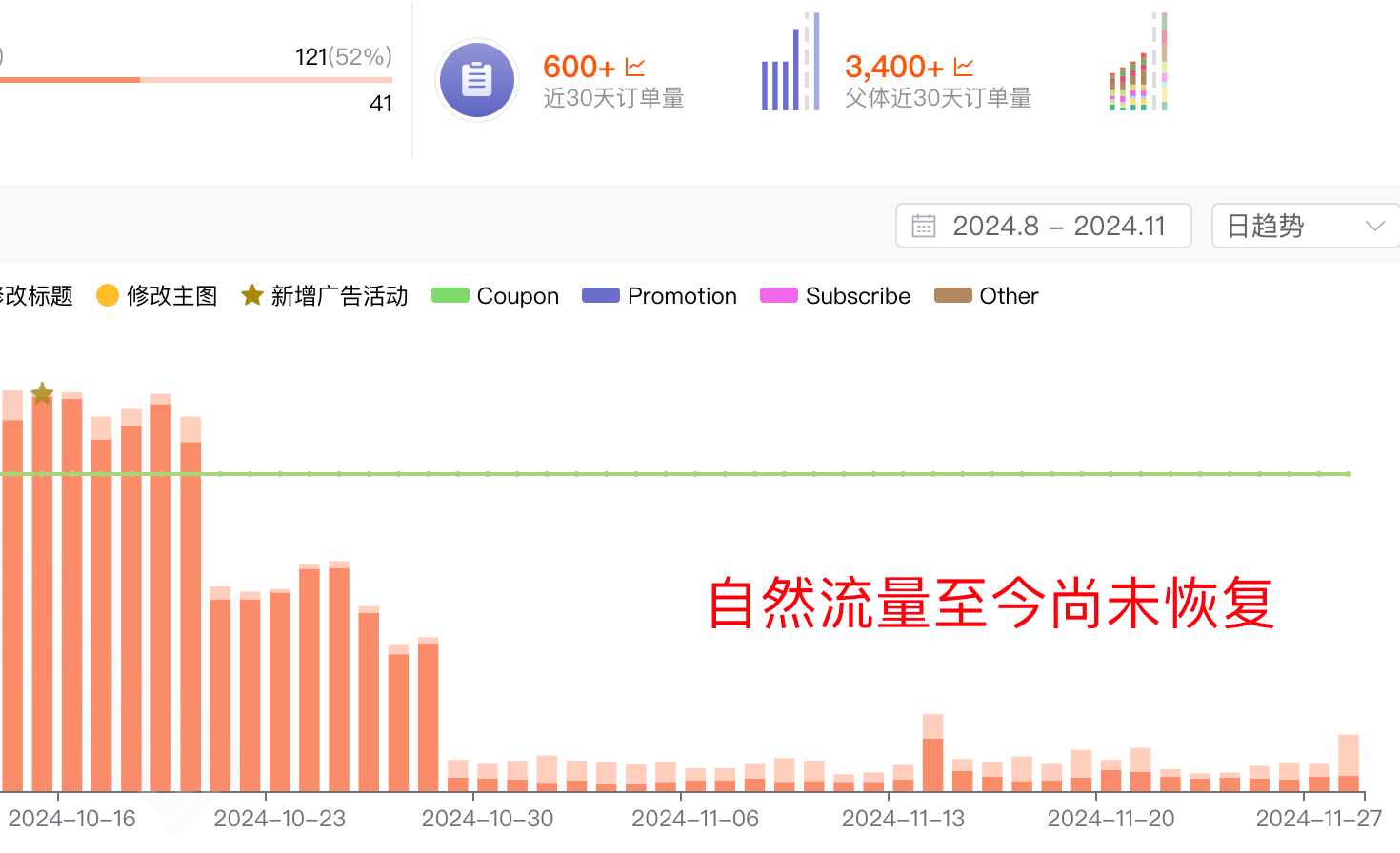The width and height of the screenshot is (1400, 853).
Task: Toggle the Subscribe legend entry
Action: coord(835,296)
